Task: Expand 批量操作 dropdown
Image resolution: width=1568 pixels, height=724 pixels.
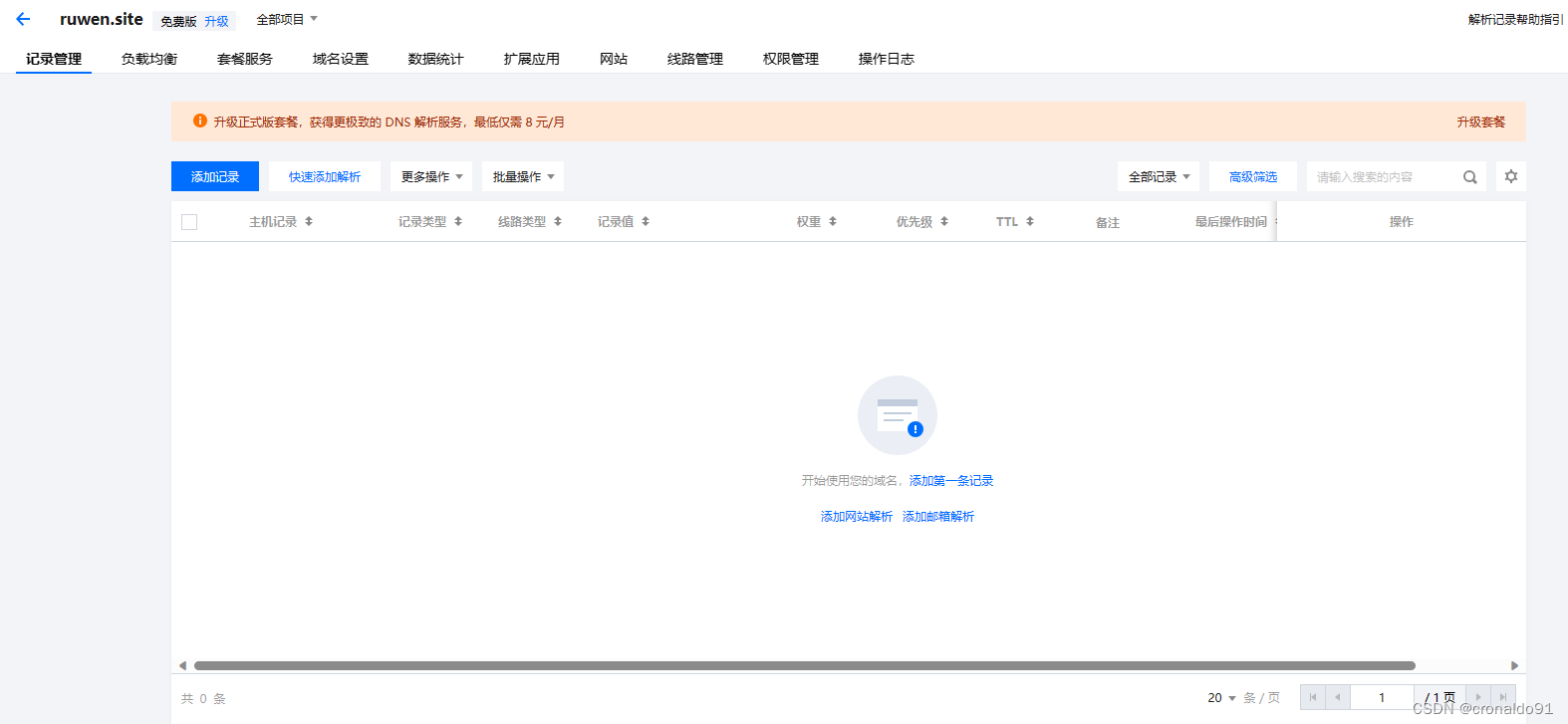Action: [x=523, y=176]
